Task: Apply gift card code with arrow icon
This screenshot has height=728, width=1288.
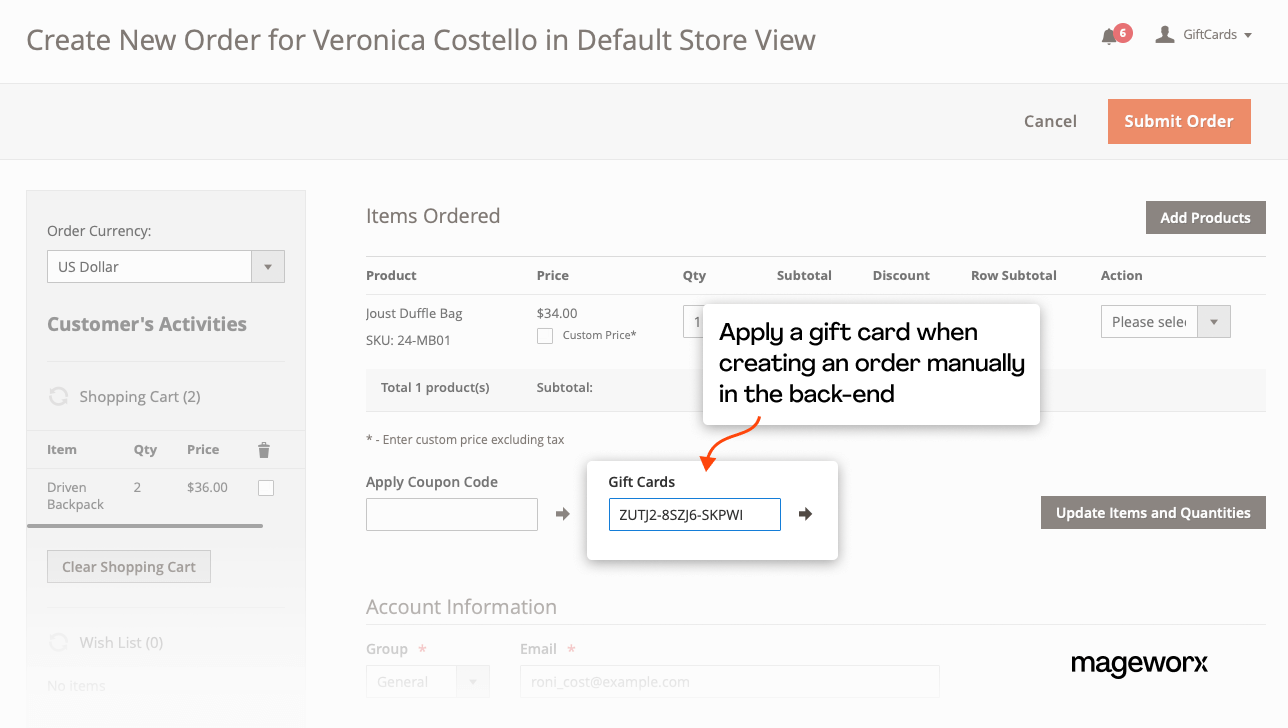Action: [805, 514]
